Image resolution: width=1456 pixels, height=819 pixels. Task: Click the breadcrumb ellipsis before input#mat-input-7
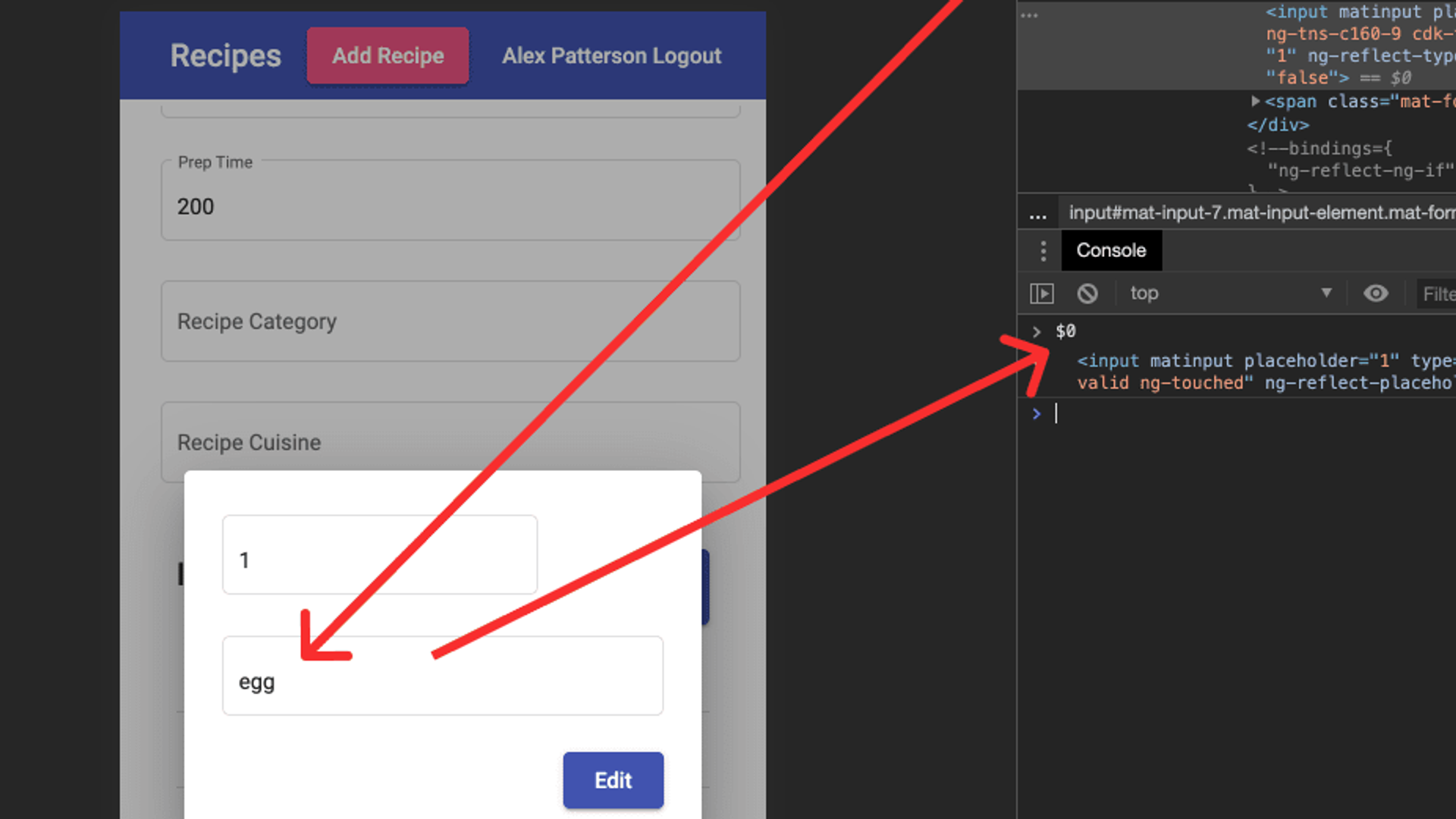(x=1037, y=214)
